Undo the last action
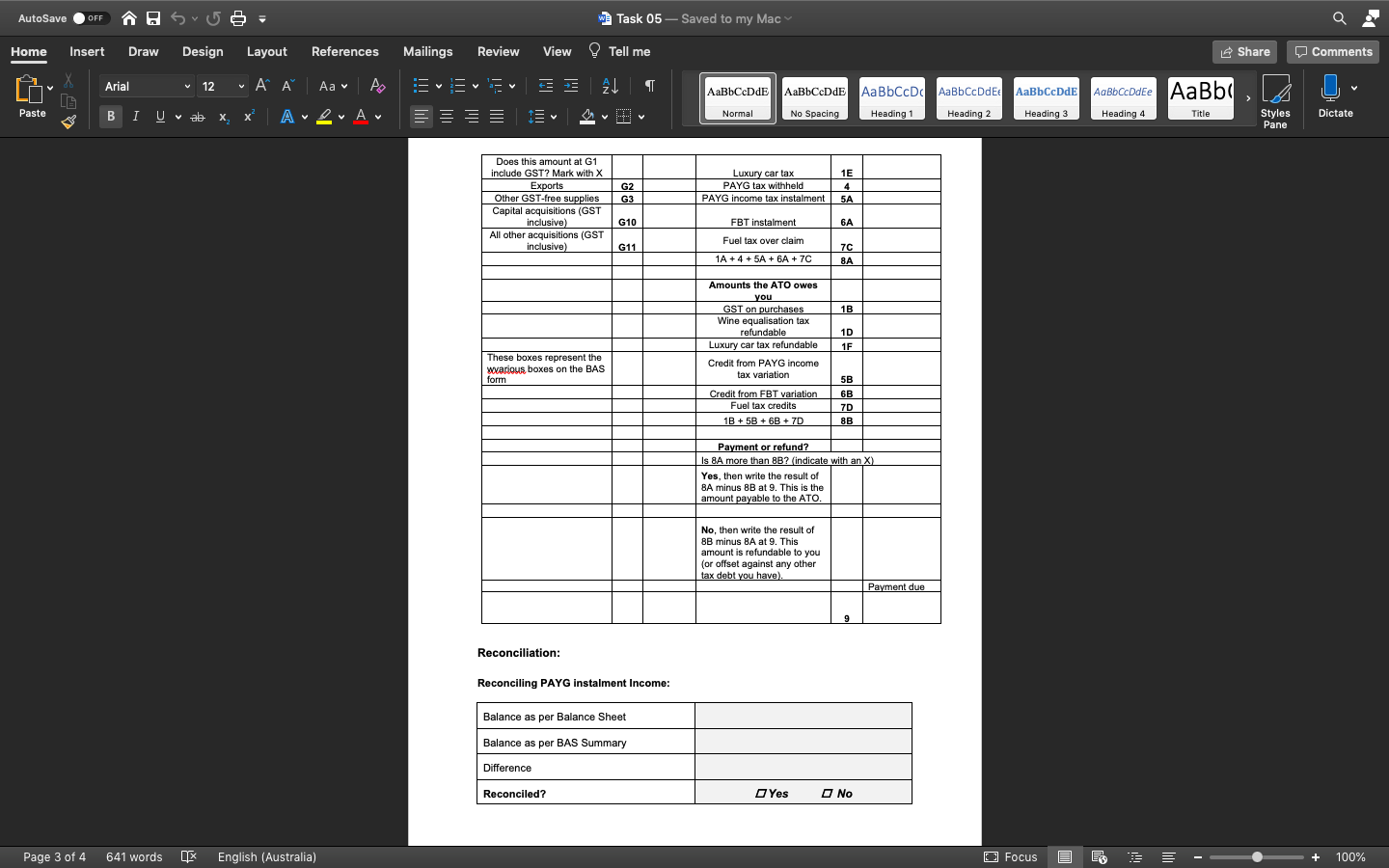The image size is (1389, 868). (177, 18)
